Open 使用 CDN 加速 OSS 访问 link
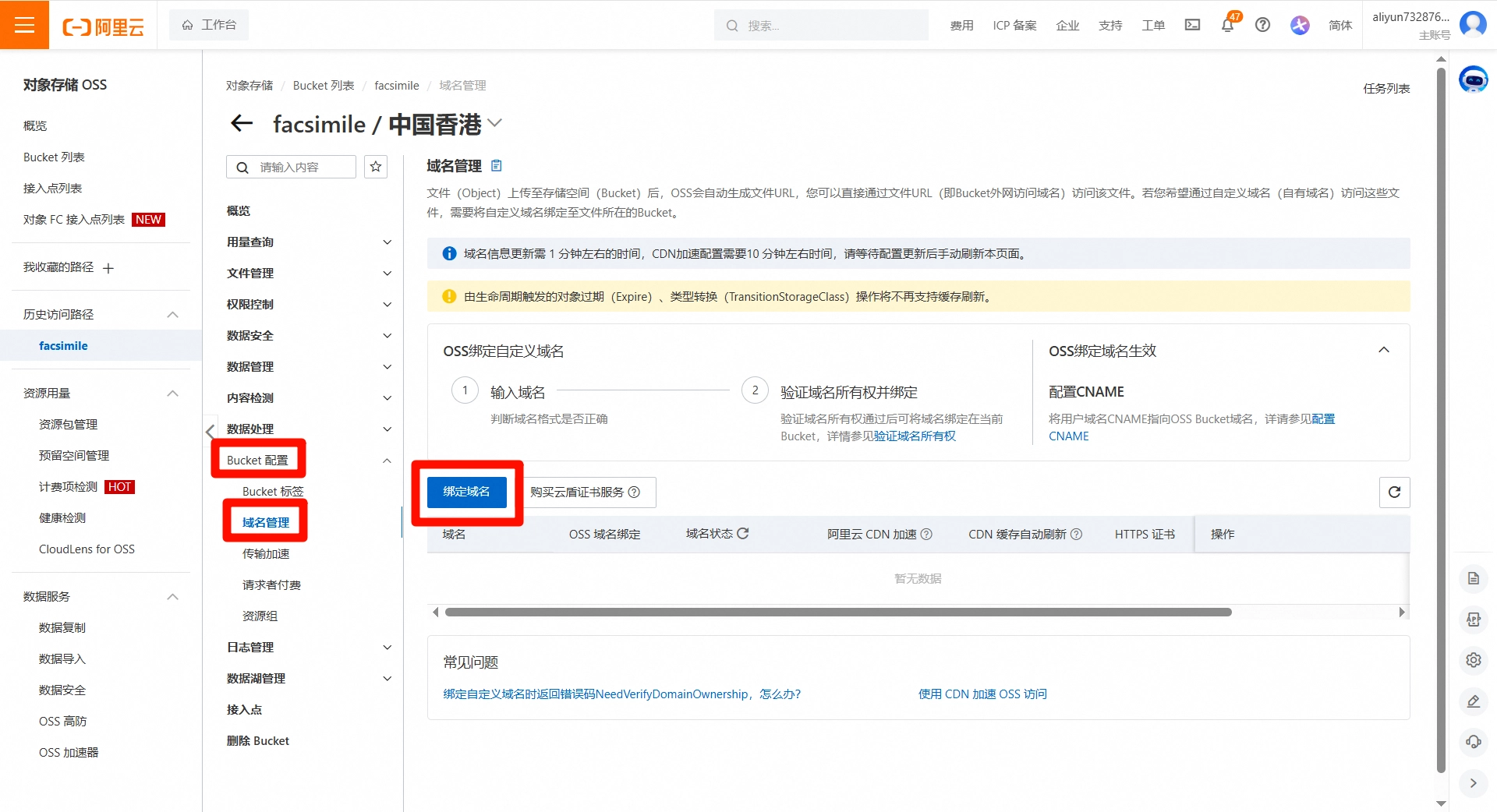 (982, 694)
